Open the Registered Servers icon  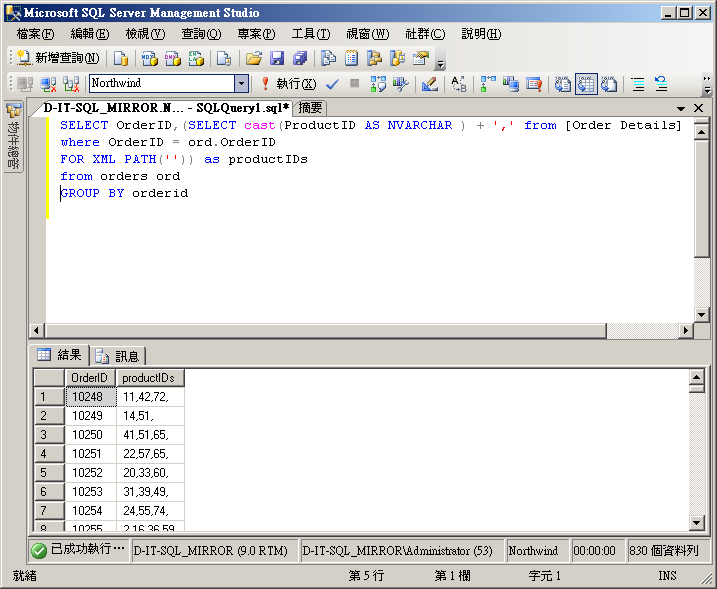[x=328, y=58]
